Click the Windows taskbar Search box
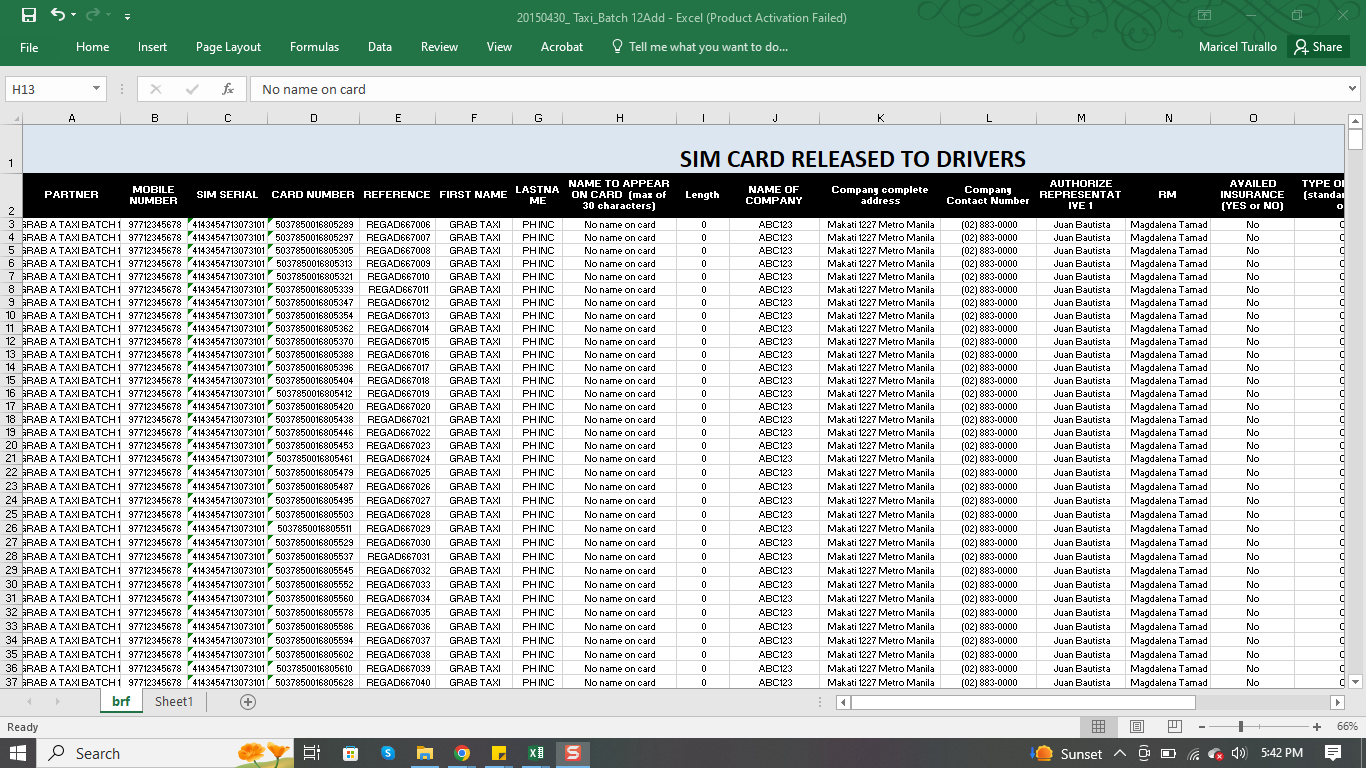This screenshot has height=768, width=1366. 140,753
